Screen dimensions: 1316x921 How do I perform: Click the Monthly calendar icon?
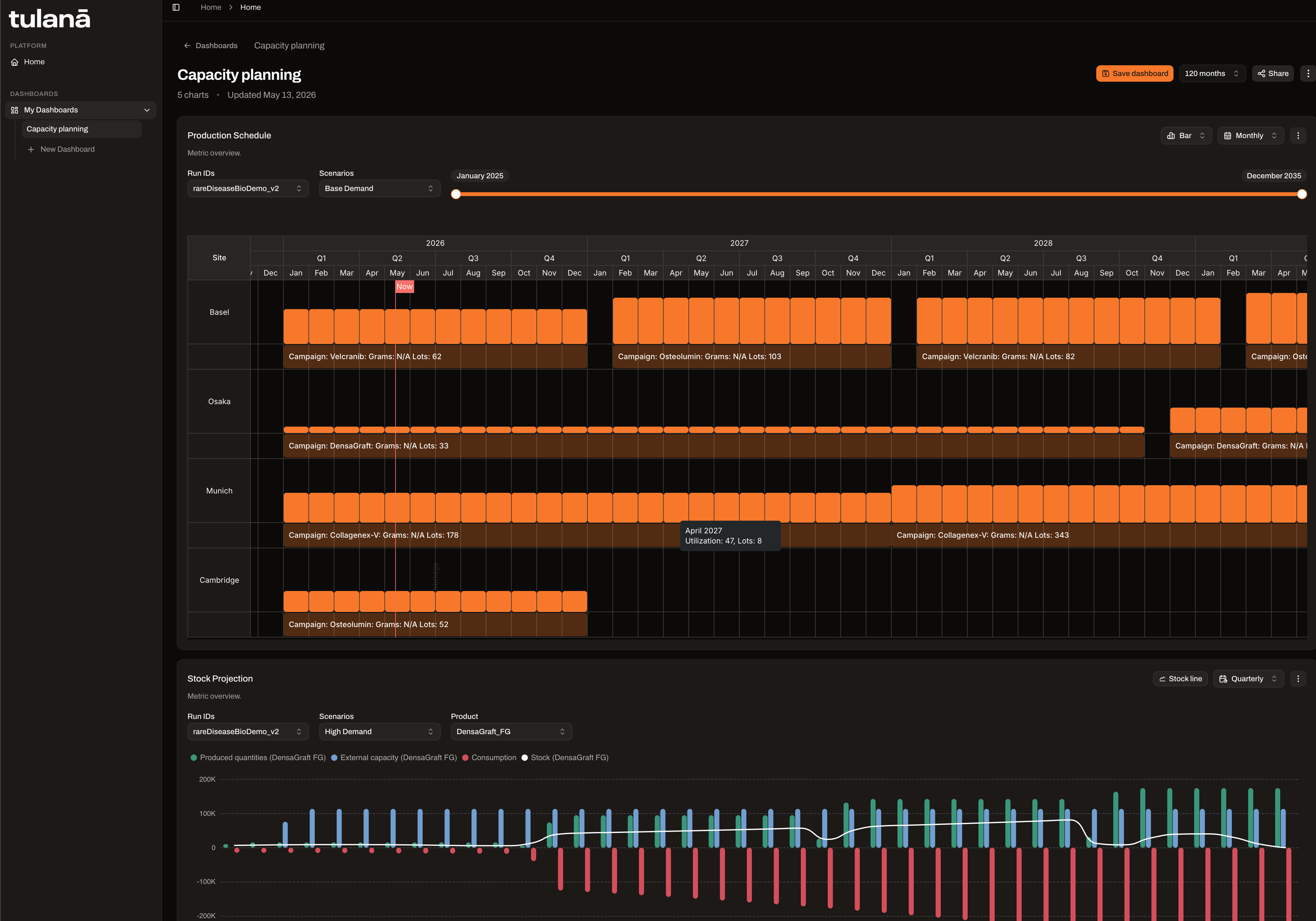[1228, 136]
